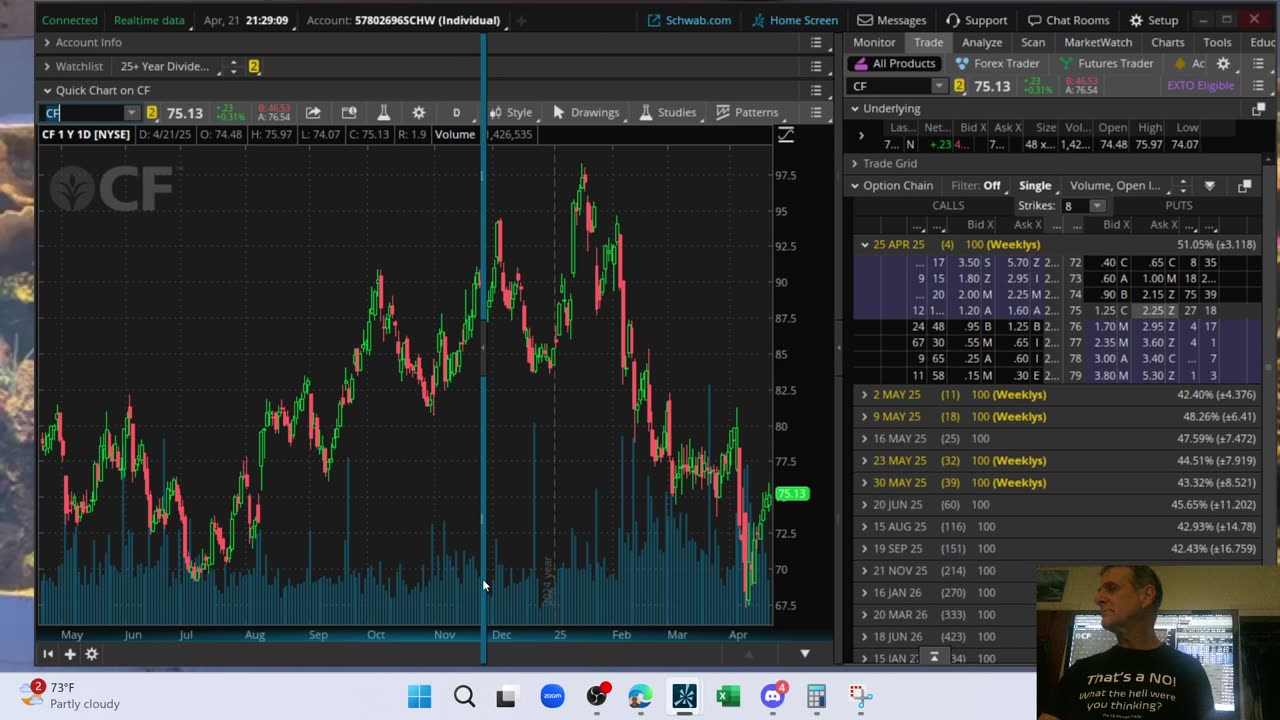Go to Home Screen
Viewport: 1280px width, 720px height.
[795, 20]
